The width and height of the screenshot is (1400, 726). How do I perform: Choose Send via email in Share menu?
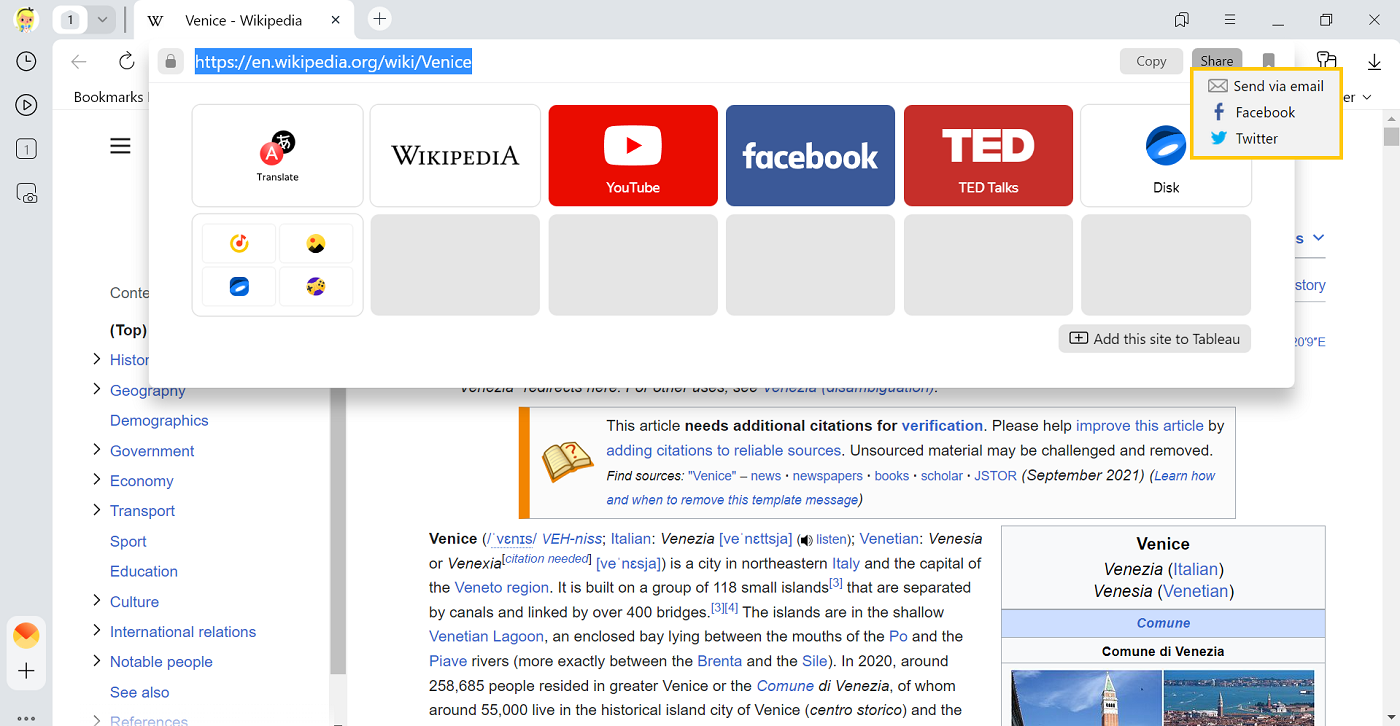pos(1266,86)
